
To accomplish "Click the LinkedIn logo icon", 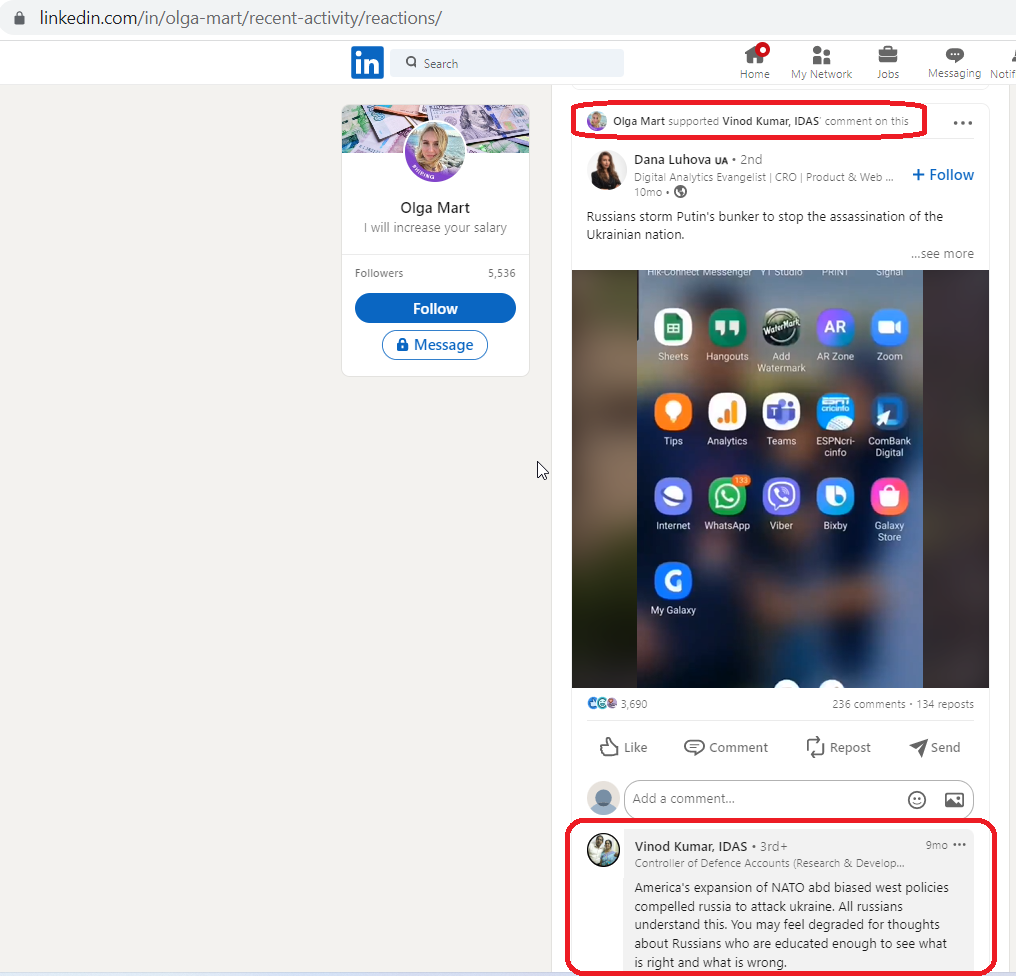I will click(367, 62).
